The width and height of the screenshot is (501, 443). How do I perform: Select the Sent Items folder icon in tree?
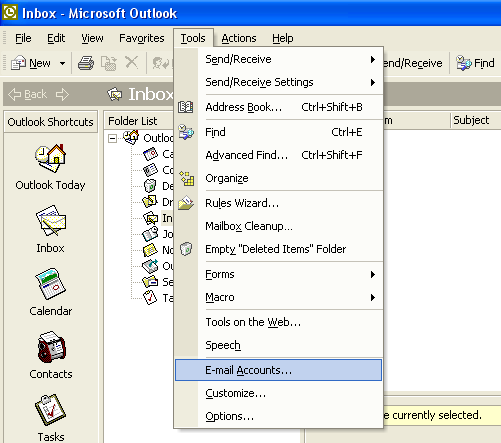150,282
